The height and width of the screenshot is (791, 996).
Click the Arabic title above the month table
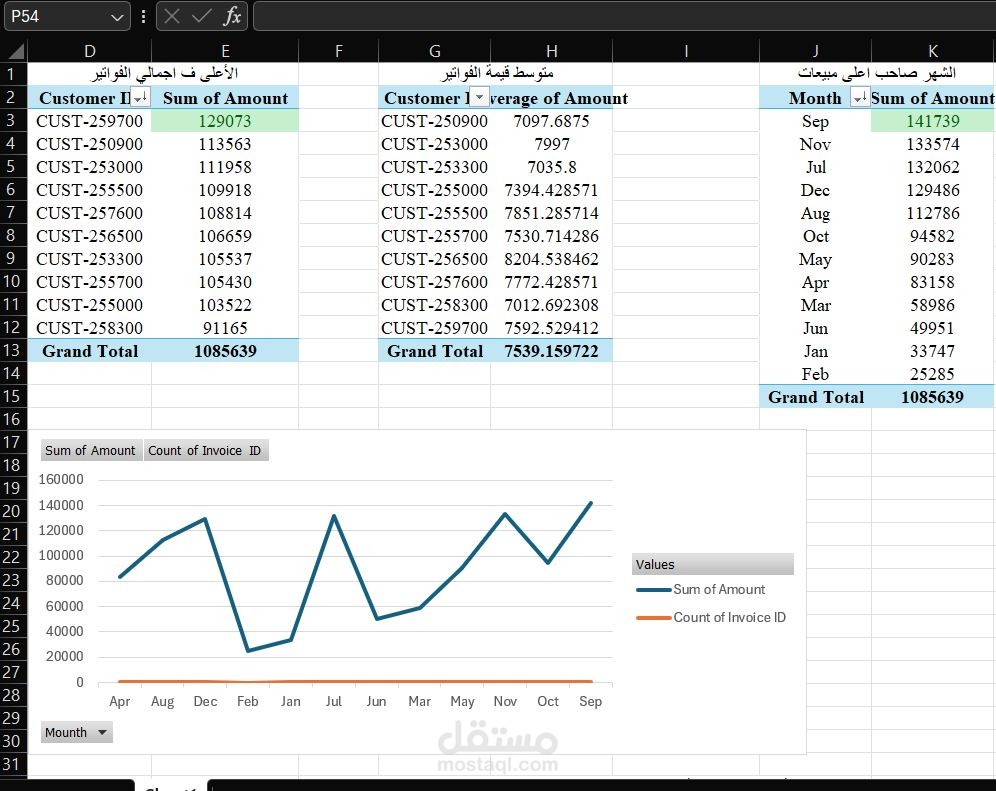tap(877, 73)
